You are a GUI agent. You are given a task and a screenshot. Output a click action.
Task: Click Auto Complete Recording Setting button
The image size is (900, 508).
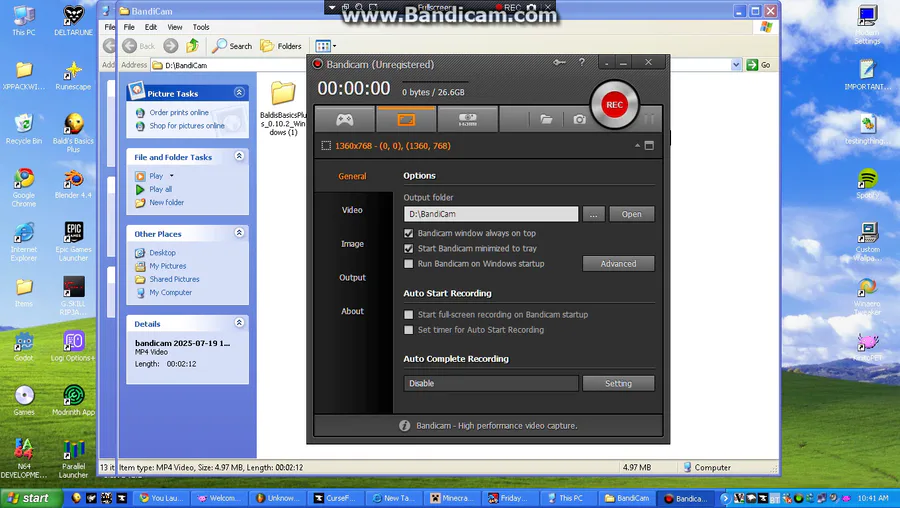[x=618, y=383]
